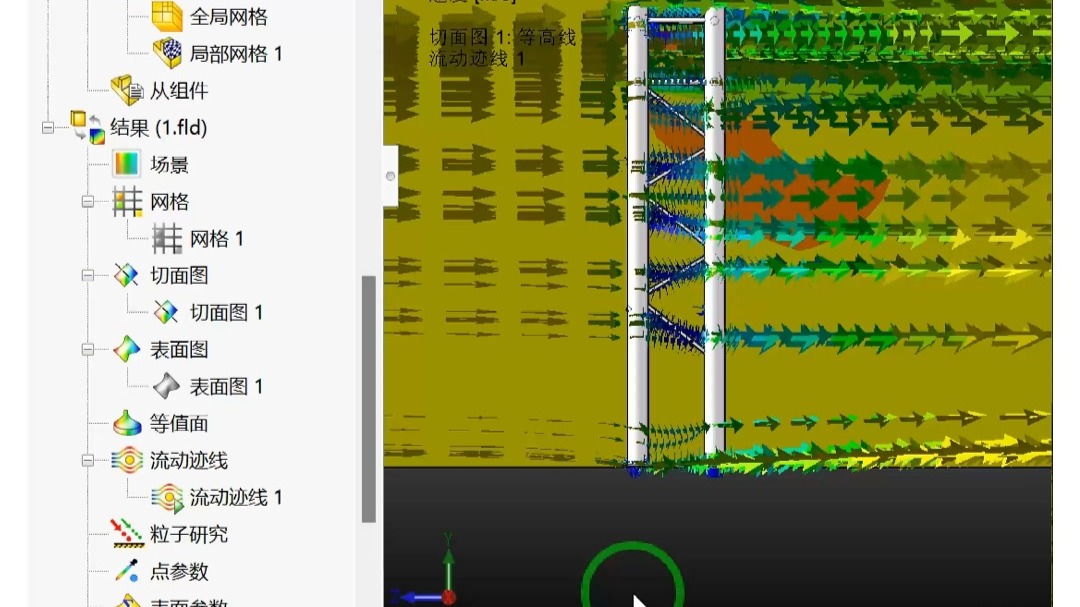Collapse the 网格 tree node
The height and width of the screenshot is (607, 1080).
click(87, 202)
